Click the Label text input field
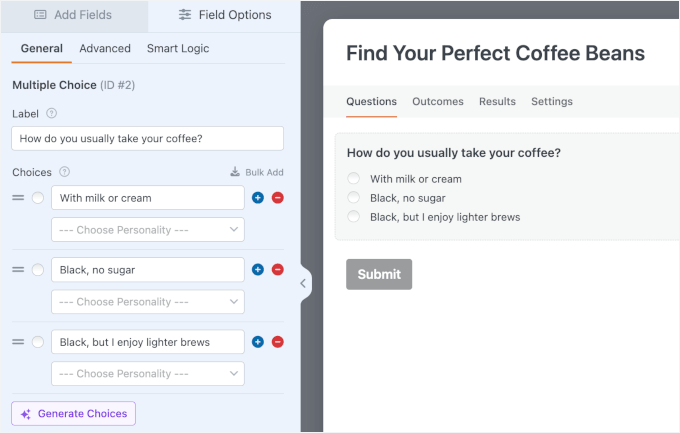This screenshot has height=433, width=680. (148, 139)
